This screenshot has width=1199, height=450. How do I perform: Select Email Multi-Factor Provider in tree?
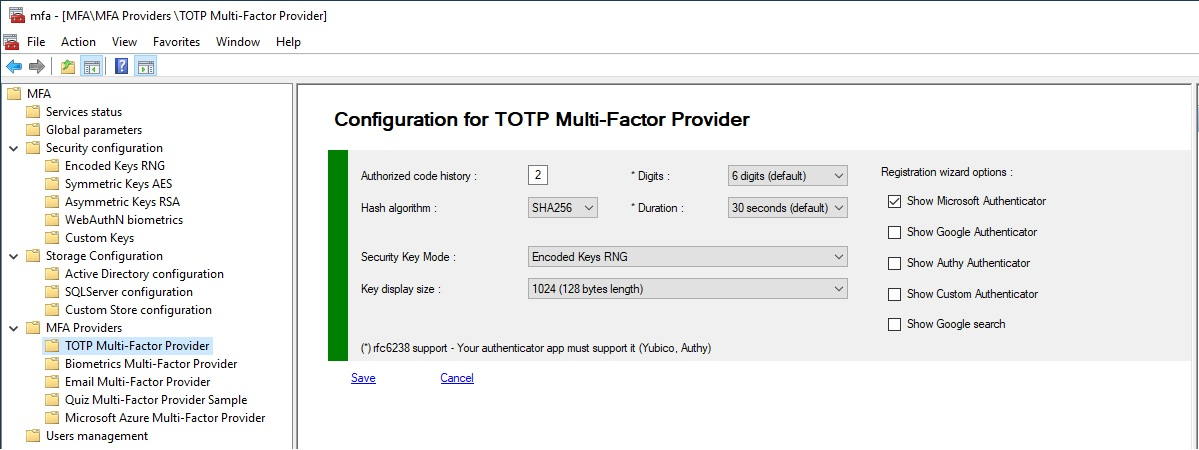[137, 382]
